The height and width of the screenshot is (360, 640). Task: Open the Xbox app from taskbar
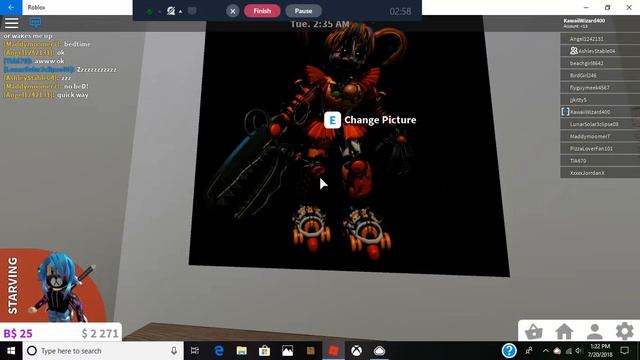point(356,351)
